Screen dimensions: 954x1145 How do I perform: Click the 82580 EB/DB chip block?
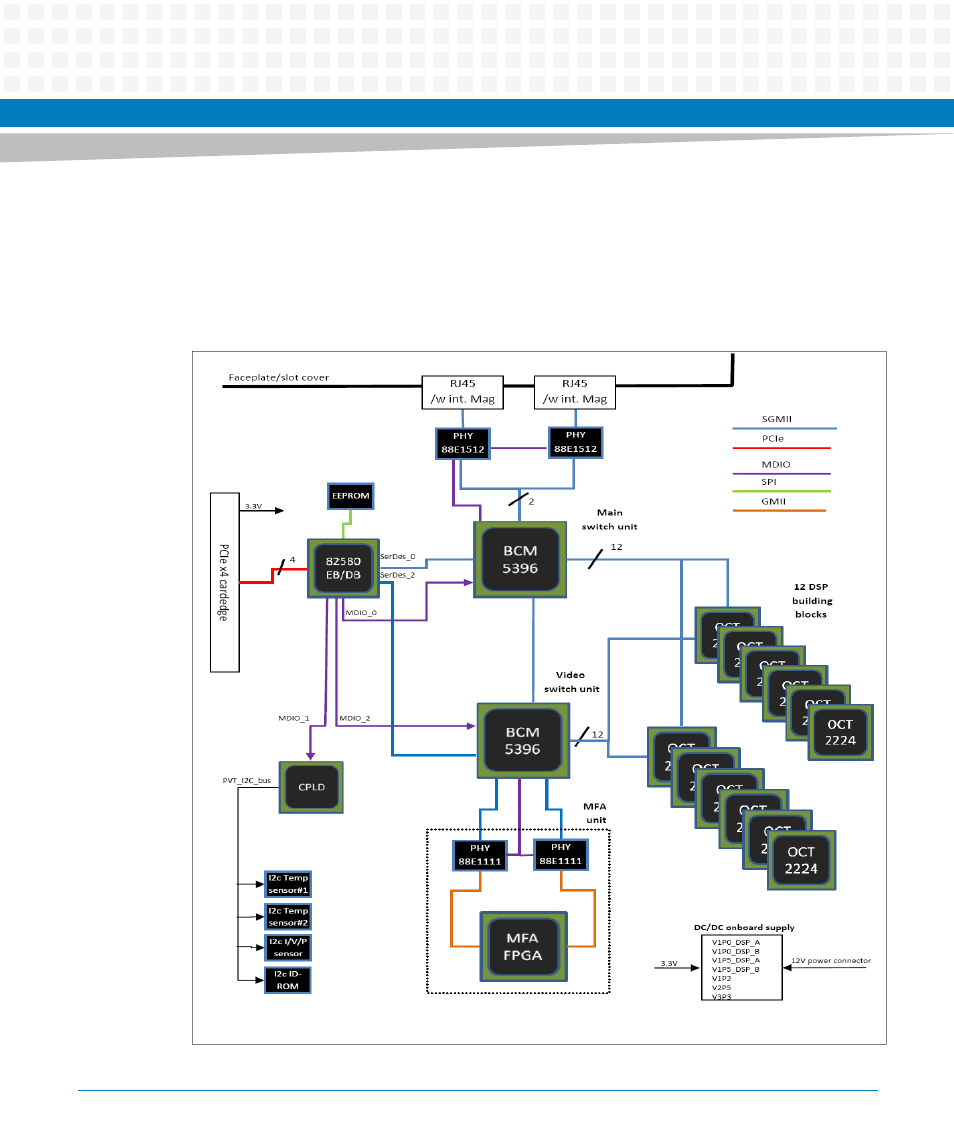point(343,568)
